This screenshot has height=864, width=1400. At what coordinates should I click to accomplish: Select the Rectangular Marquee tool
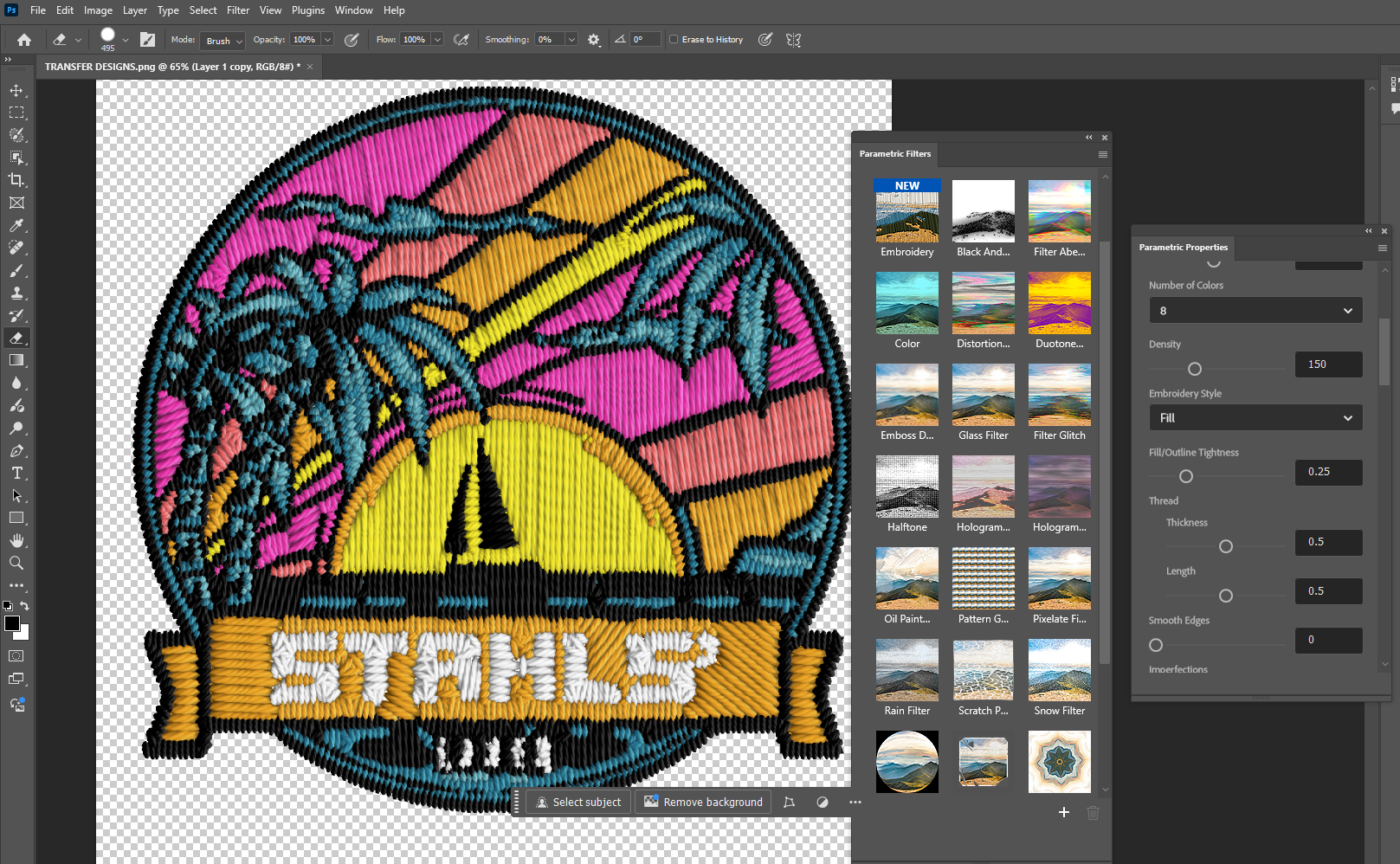[16, 113]
